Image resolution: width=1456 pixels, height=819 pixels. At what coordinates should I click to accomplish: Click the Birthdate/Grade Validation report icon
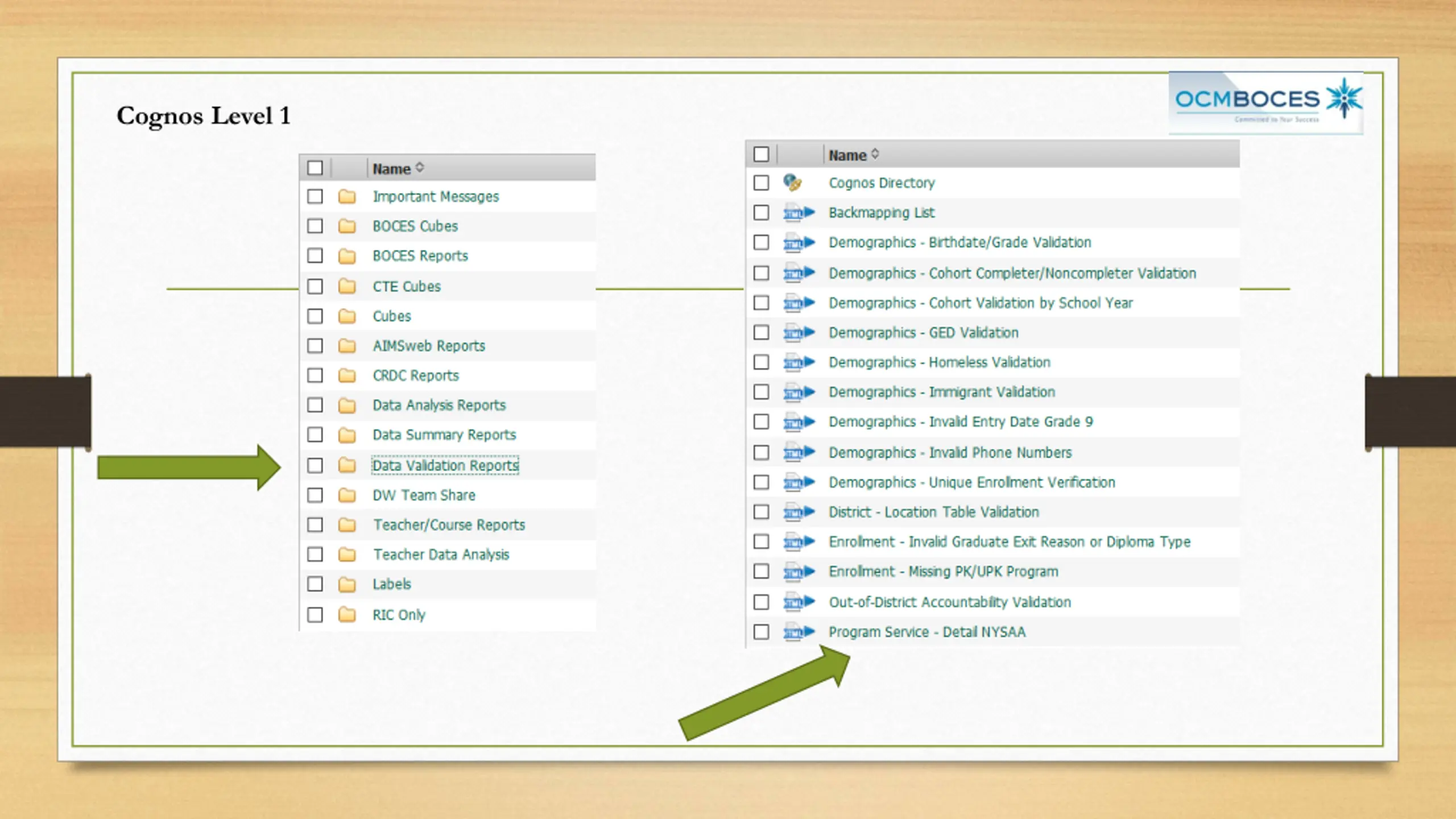click(799, 242)
